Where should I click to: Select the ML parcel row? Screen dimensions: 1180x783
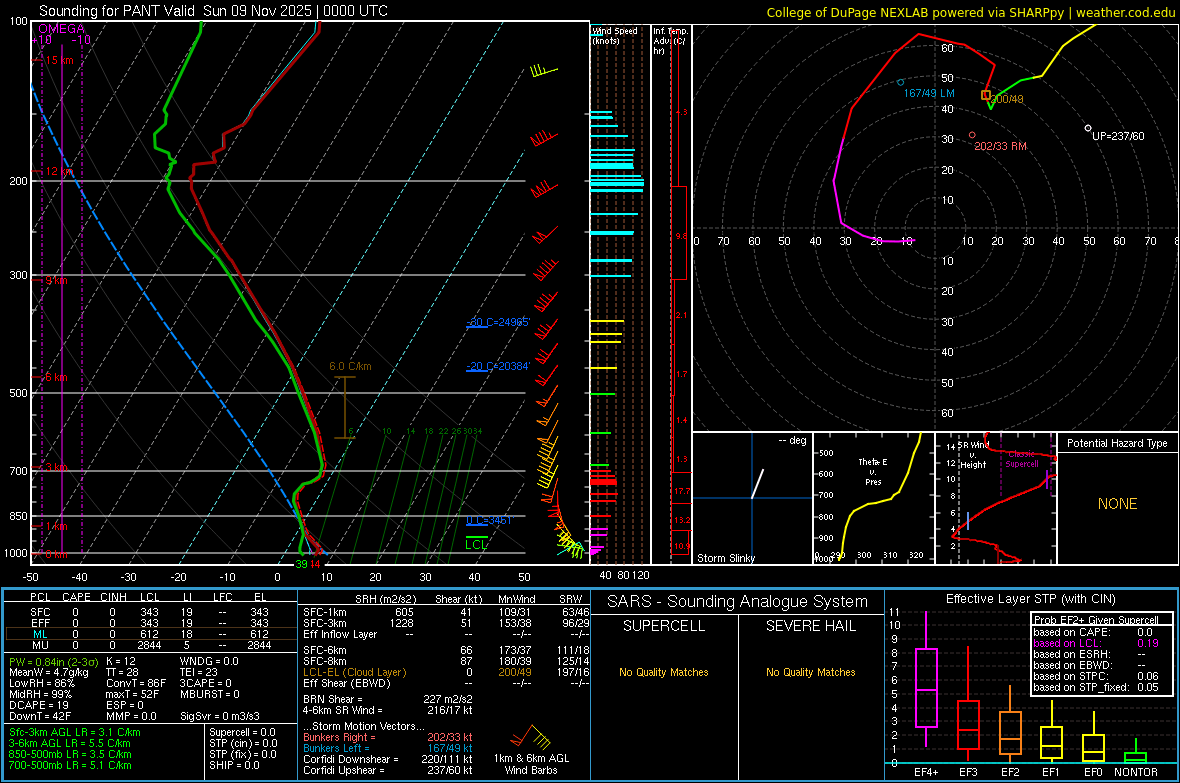pos(150,633)
